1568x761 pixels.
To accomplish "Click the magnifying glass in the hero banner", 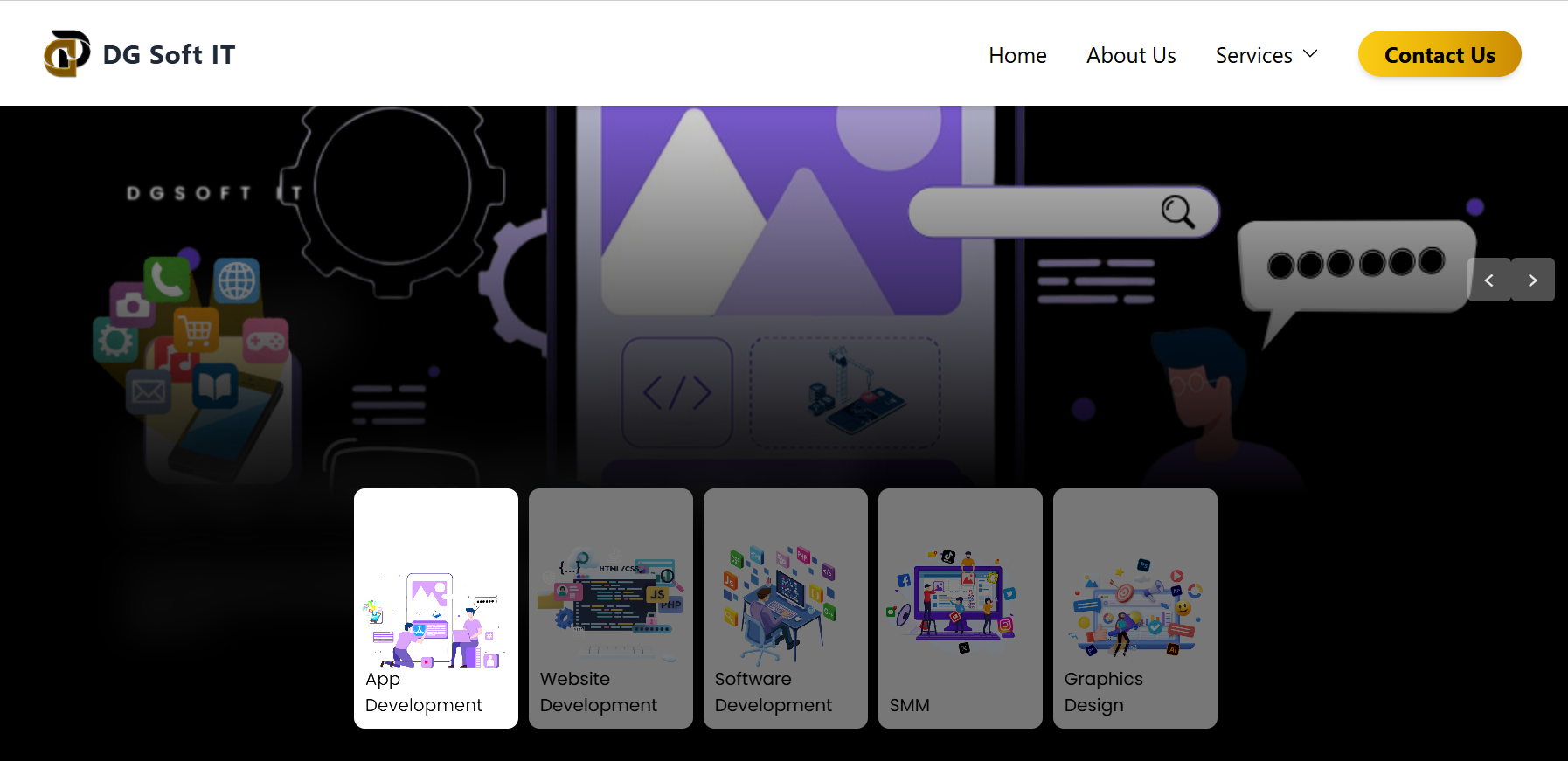I will pyautogui.click(x=1176, y=211).
